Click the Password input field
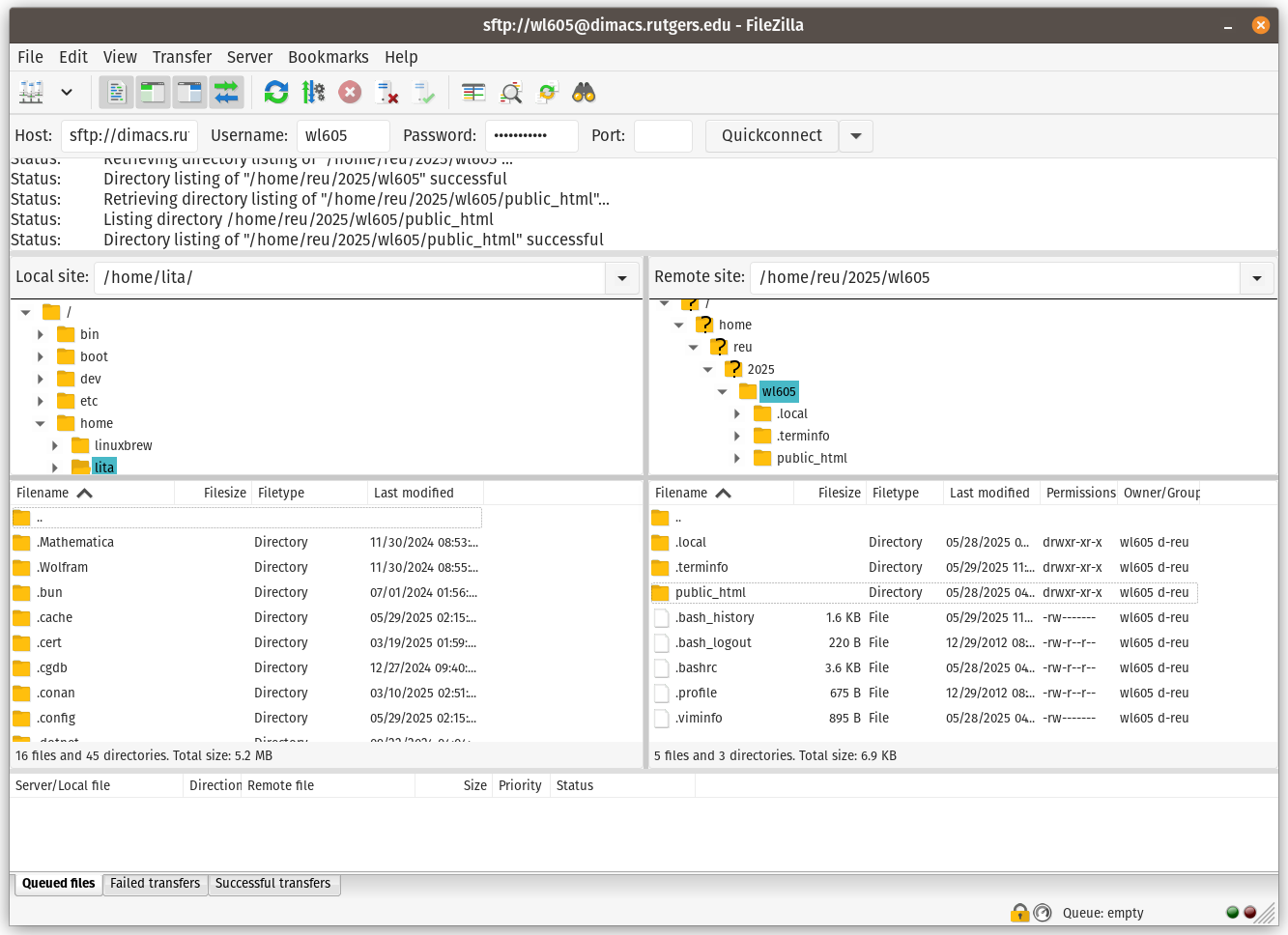This screenshot has width=1288, height=935. (531, 135)
